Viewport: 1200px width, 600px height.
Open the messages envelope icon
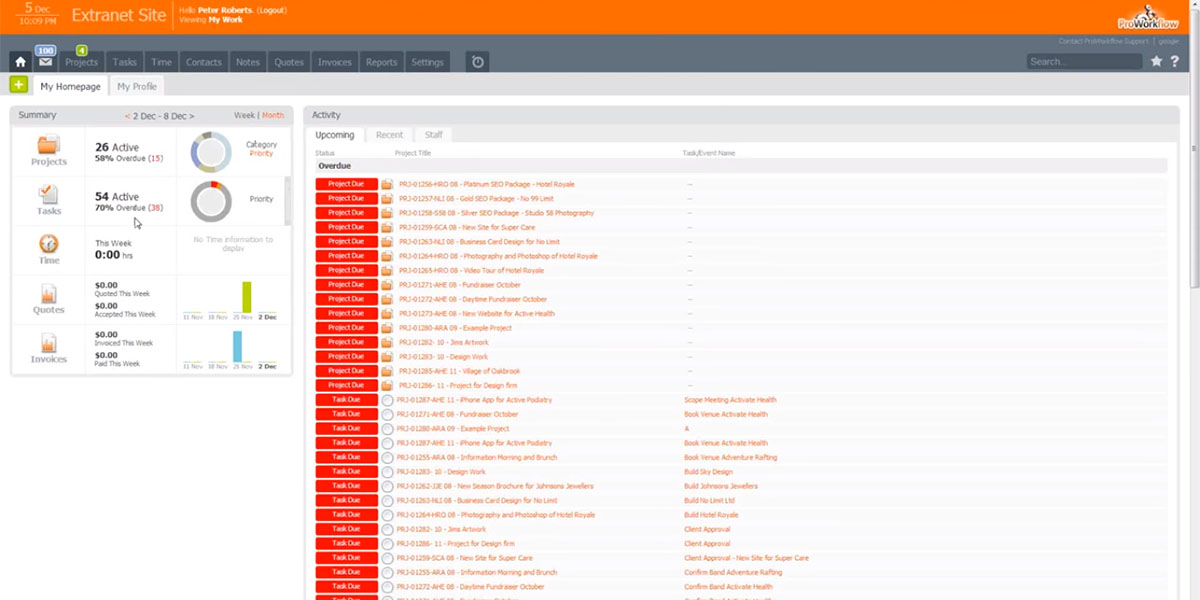(45, 62)
